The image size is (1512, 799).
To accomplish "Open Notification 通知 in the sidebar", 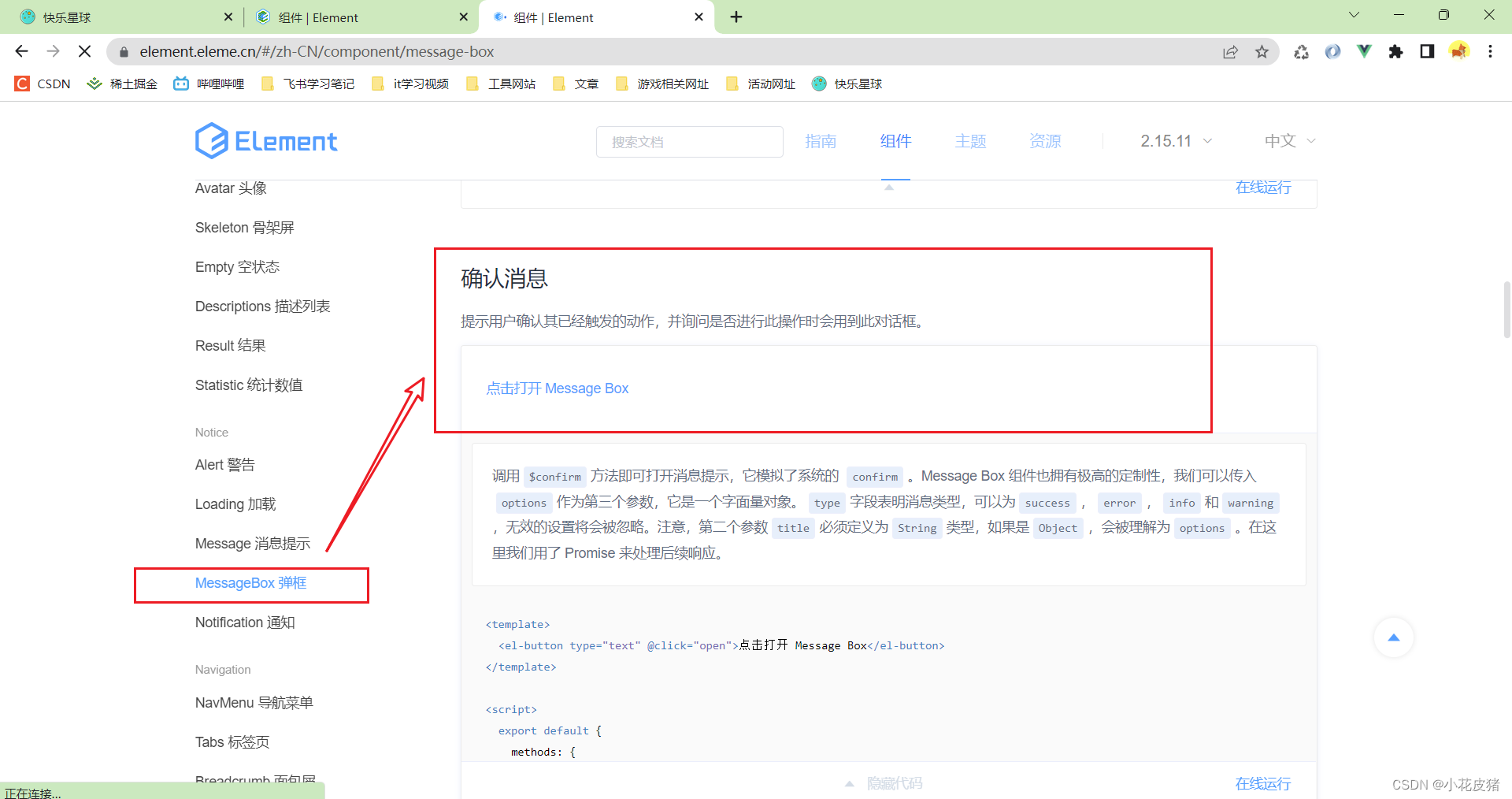I will pyautogui.click(x=245, y=622).
